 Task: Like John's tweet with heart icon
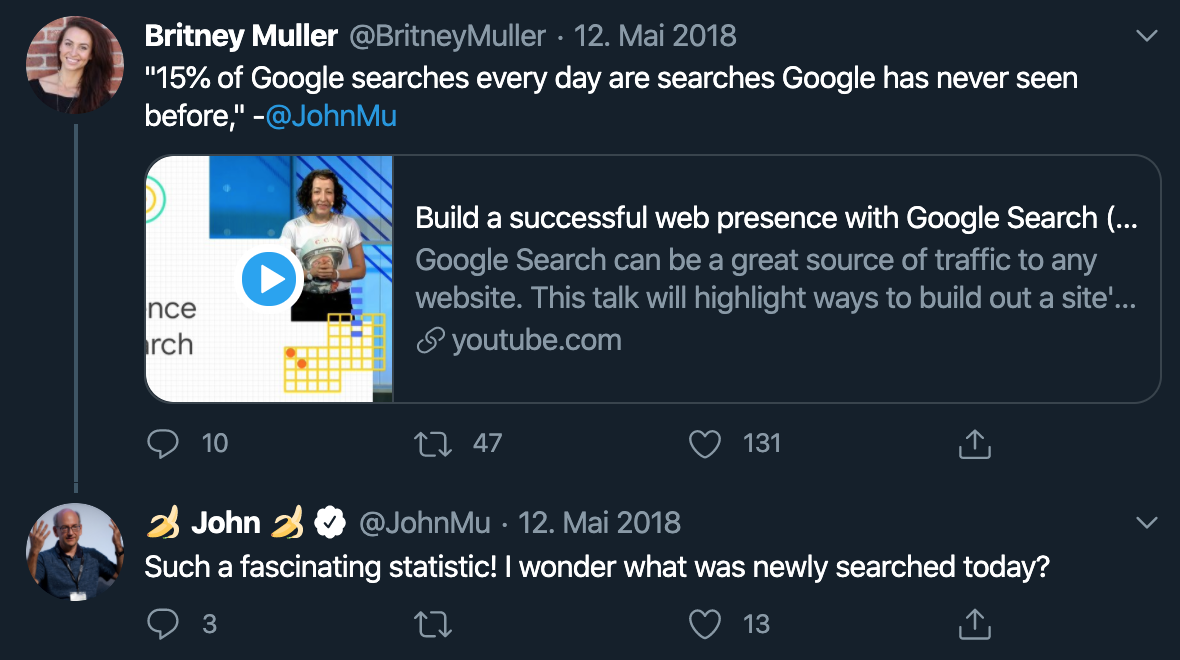point(705,624)
